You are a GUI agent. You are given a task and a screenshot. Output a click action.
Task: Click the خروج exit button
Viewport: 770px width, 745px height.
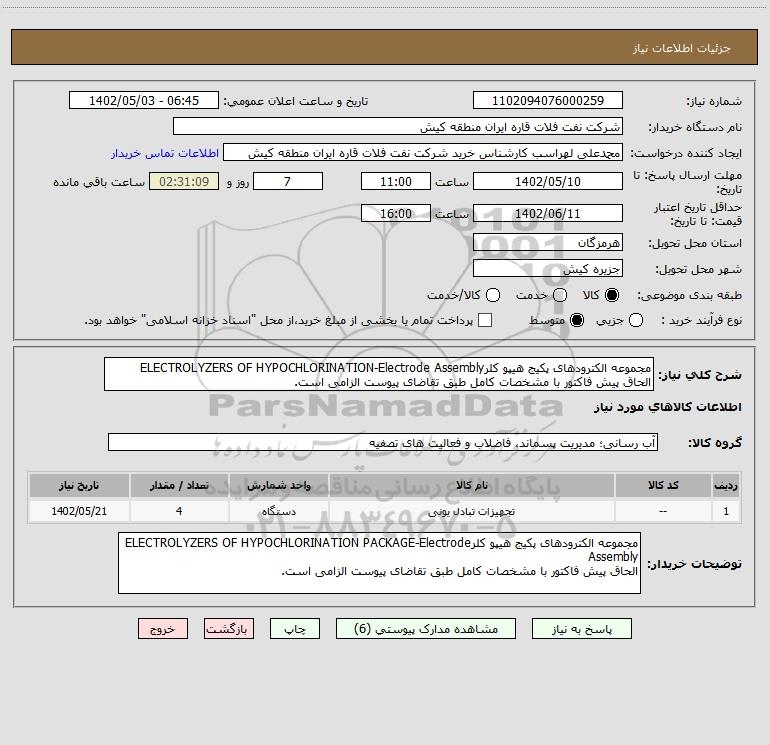point(163,629)
